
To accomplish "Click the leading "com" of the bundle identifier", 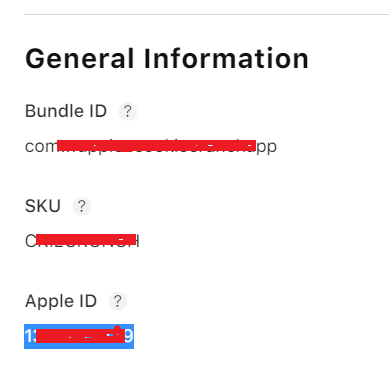I will coord(41,147).
